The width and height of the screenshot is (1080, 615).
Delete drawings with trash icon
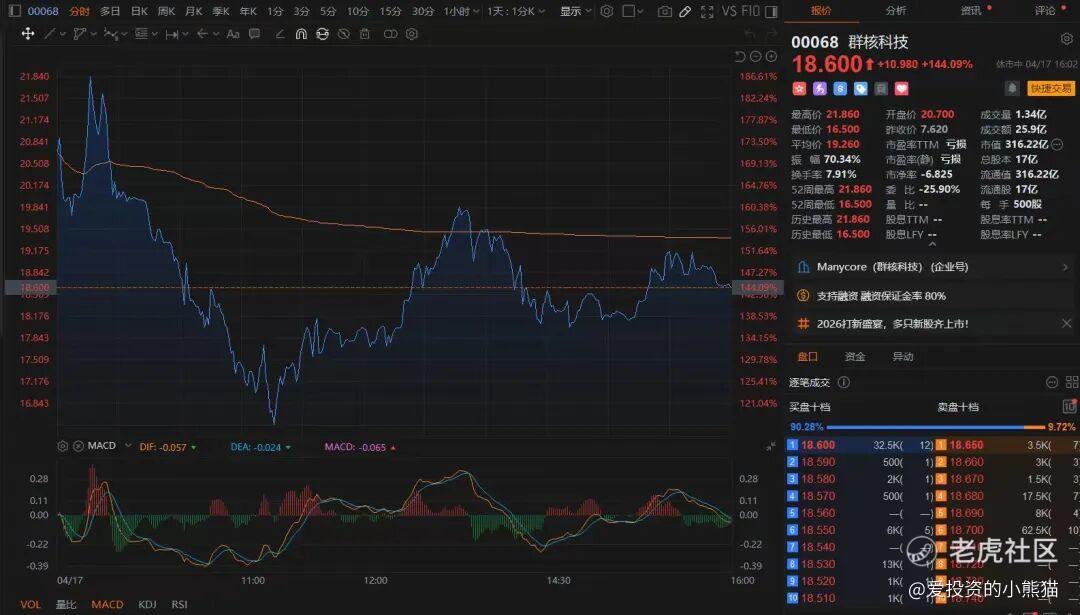point(365,34)
